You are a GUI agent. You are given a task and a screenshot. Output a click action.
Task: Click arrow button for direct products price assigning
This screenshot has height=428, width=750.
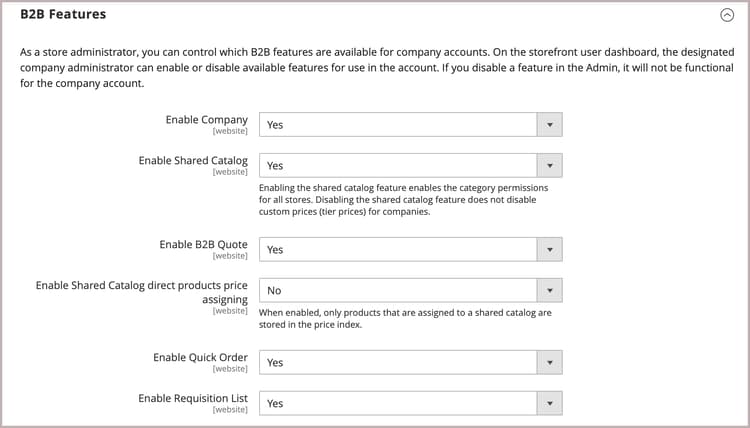click(549, 291)
